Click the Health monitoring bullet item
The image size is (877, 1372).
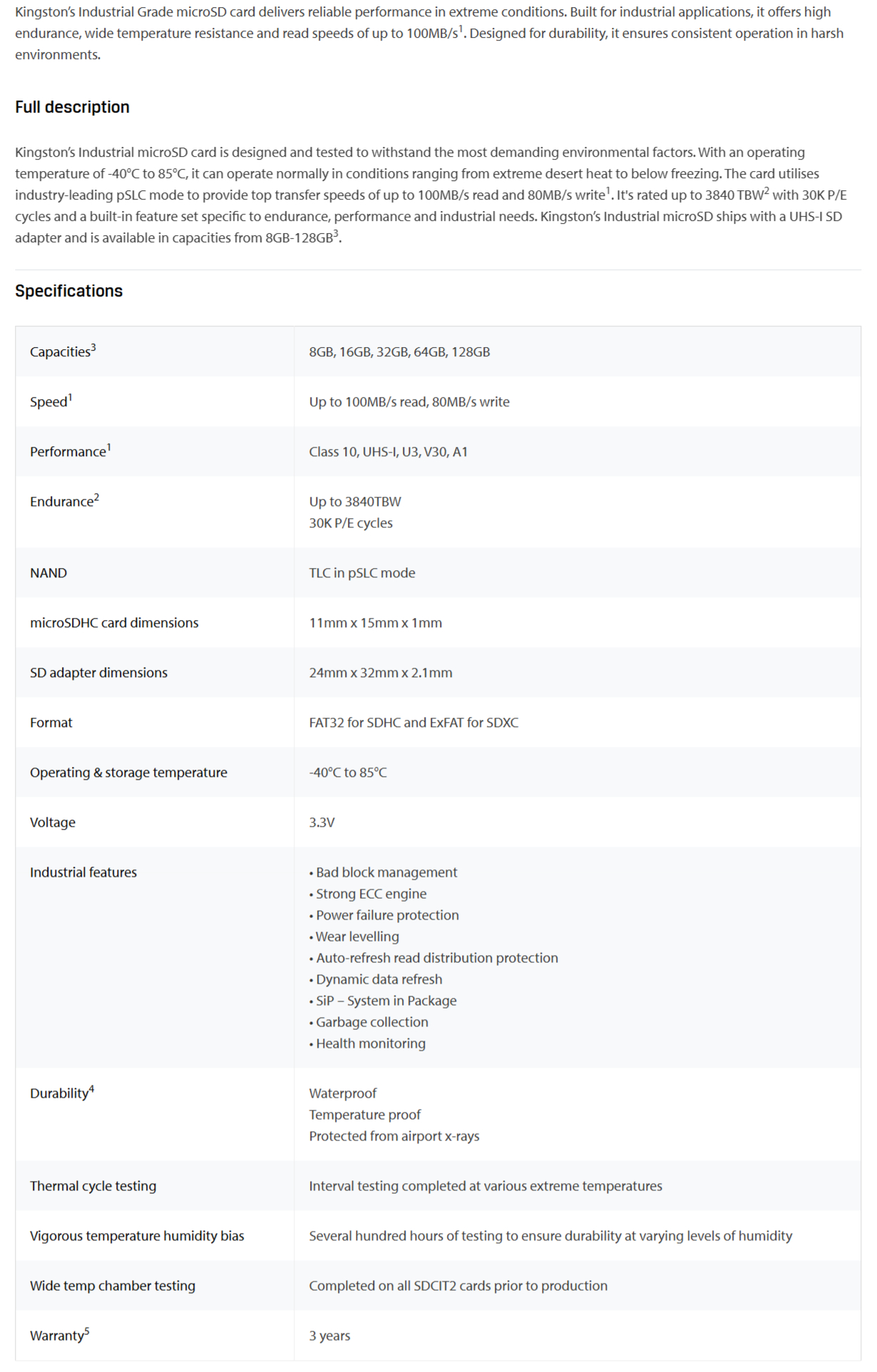click(367, 1043)
